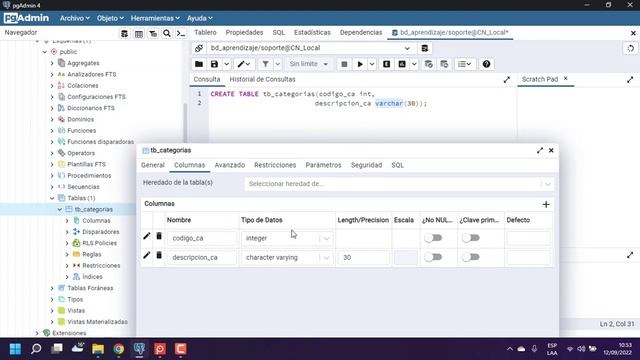The height and width of the screenshot is (360, 640).
Task: Click the taskbar search magnifier
Action: click(36, 349)
